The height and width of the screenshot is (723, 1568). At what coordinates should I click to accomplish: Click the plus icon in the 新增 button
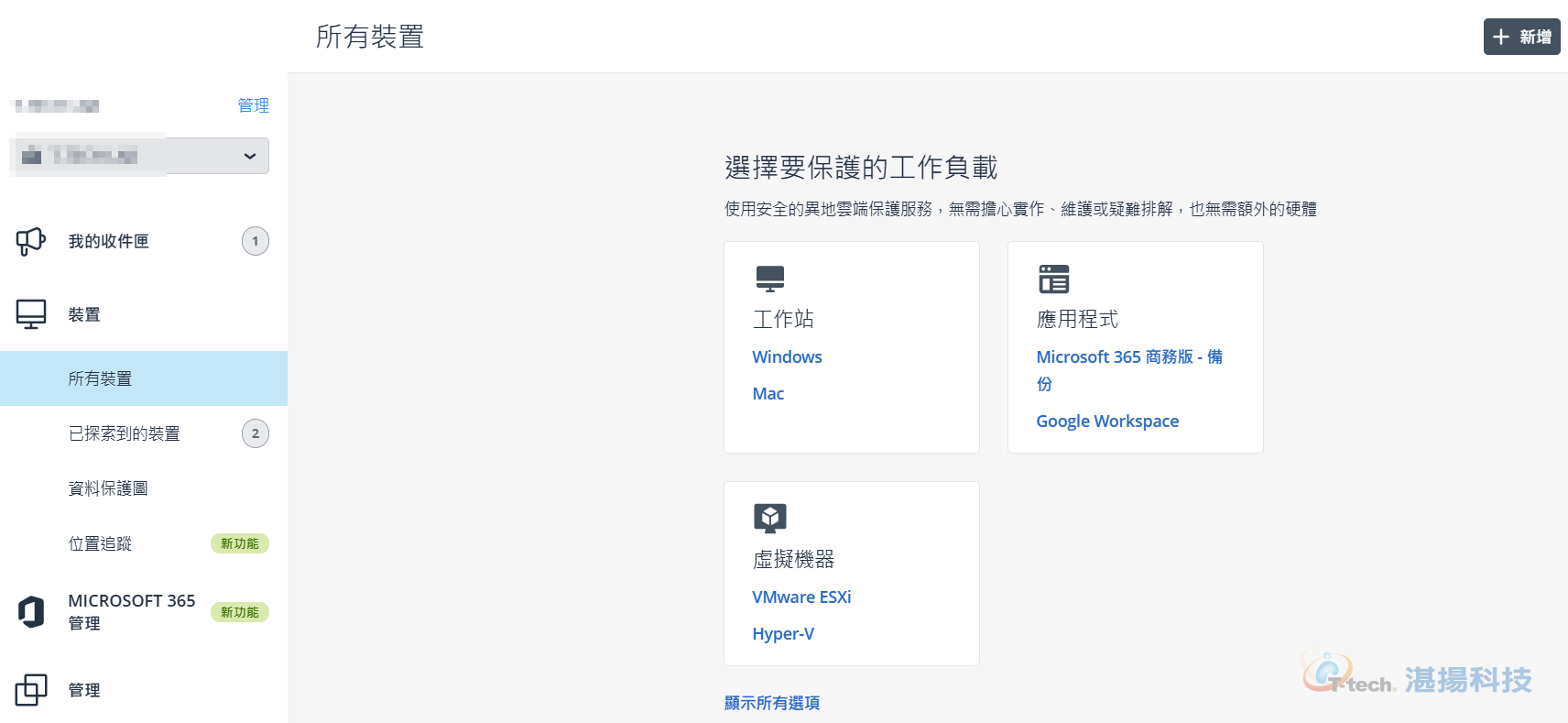pos(1500,37)
